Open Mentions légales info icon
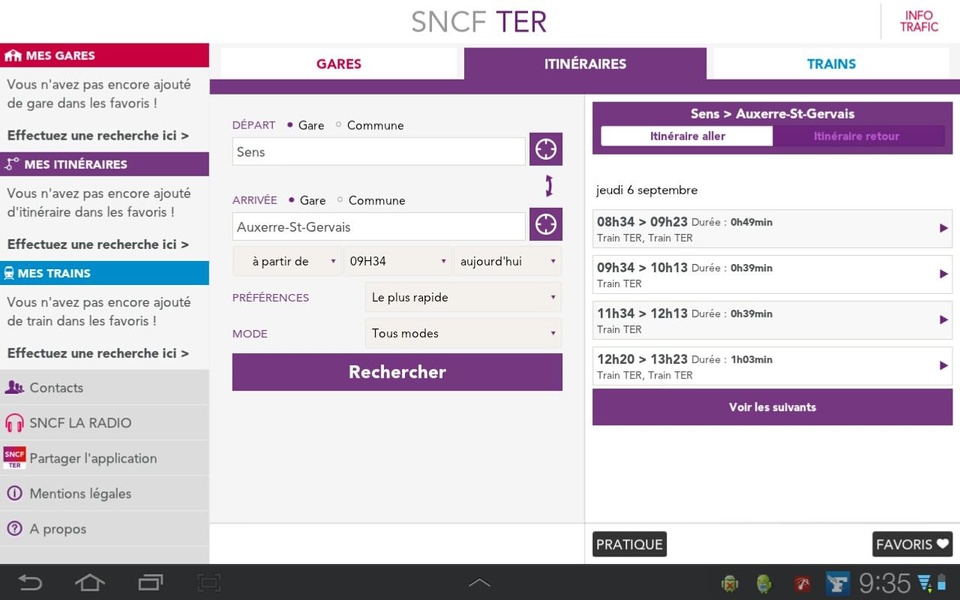Screen dimensions: 960x600 [15, 493]
